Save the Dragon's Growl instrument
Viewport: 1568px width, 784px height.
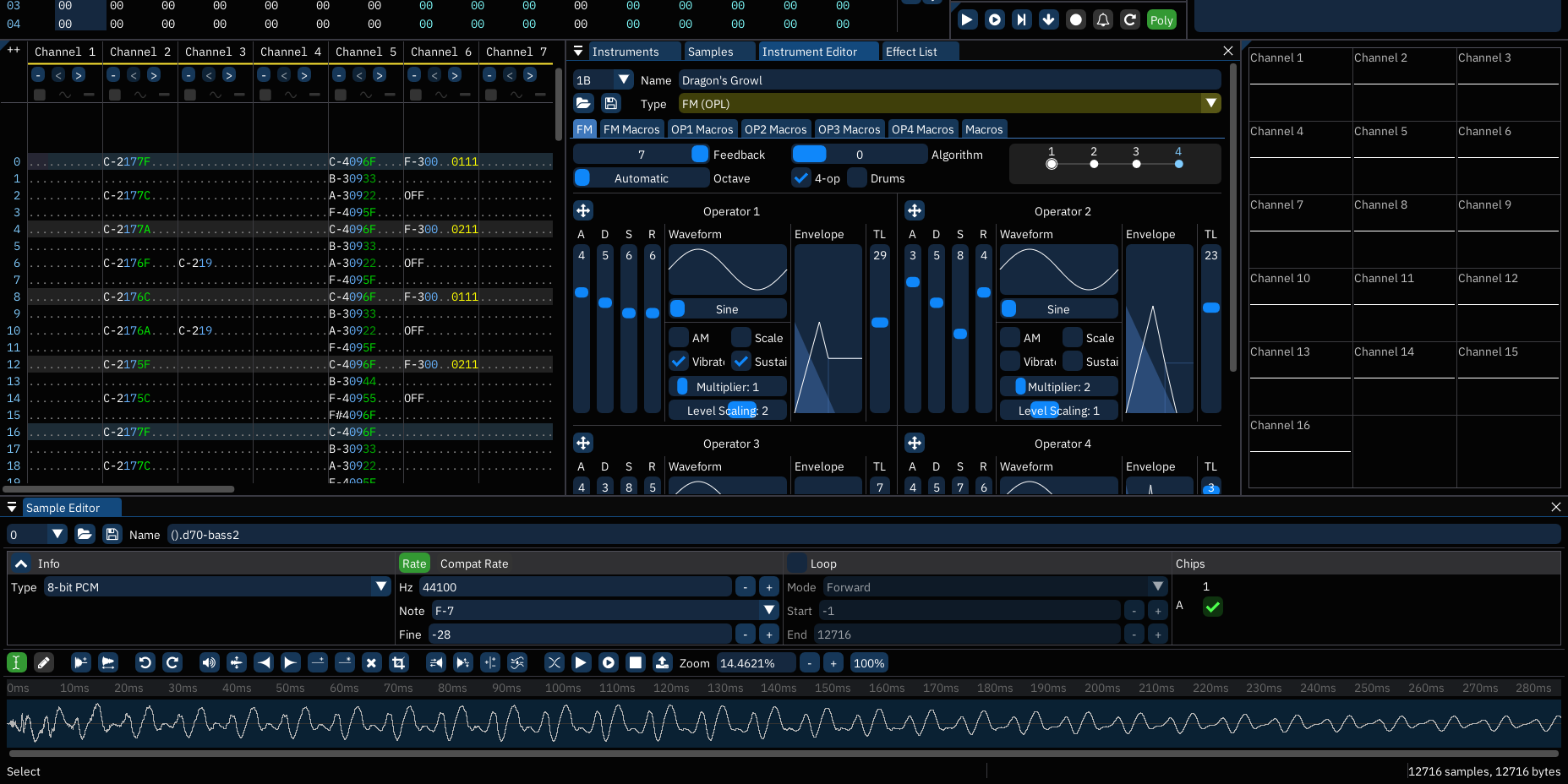(x=611, y=103)
